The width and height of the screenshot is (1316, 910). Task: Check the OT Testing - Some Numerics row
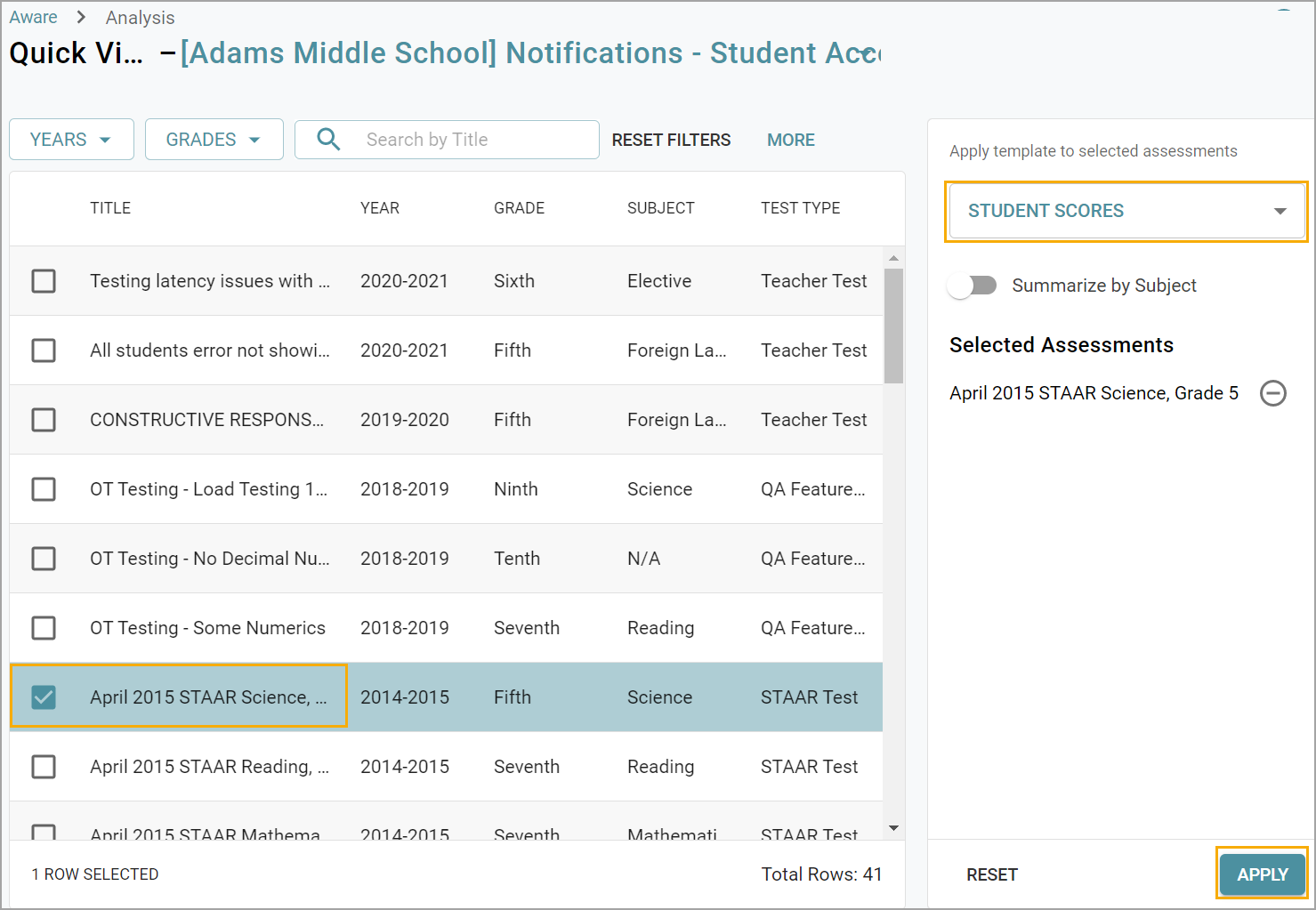(x=44, y=628)
